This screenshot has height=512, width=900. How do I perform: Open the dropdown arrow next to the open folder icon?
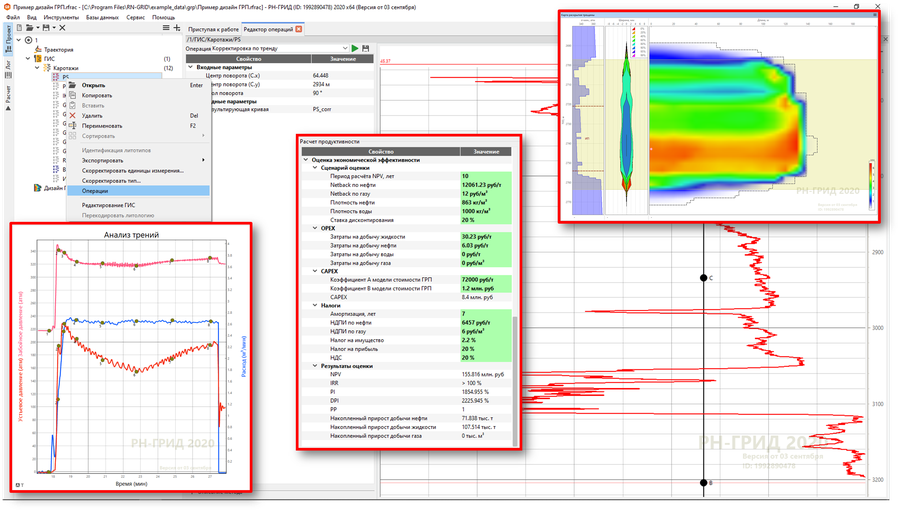37,28
